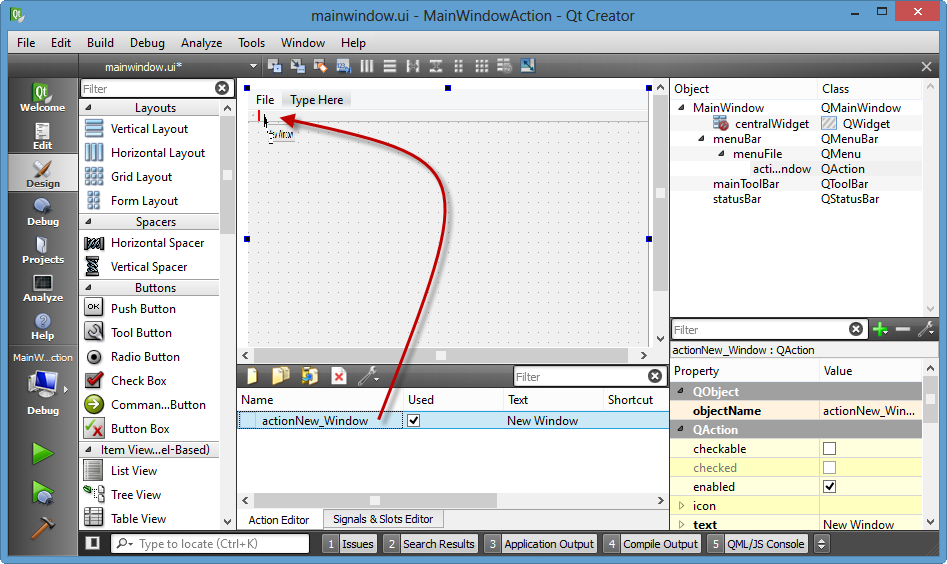The image size is (947, 564).
Task: Apply Lay Out Horizontally in Splitter
Action: tap(413, 66)
